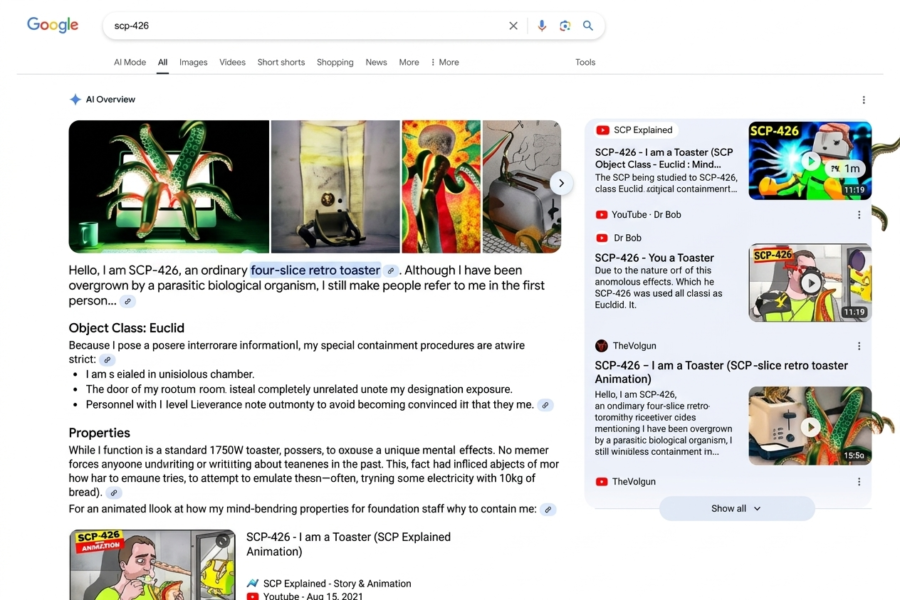This screenshot has height=600, width=900.
Task: Click the AI Overview sparkle icon
Action: coord(75,99)
